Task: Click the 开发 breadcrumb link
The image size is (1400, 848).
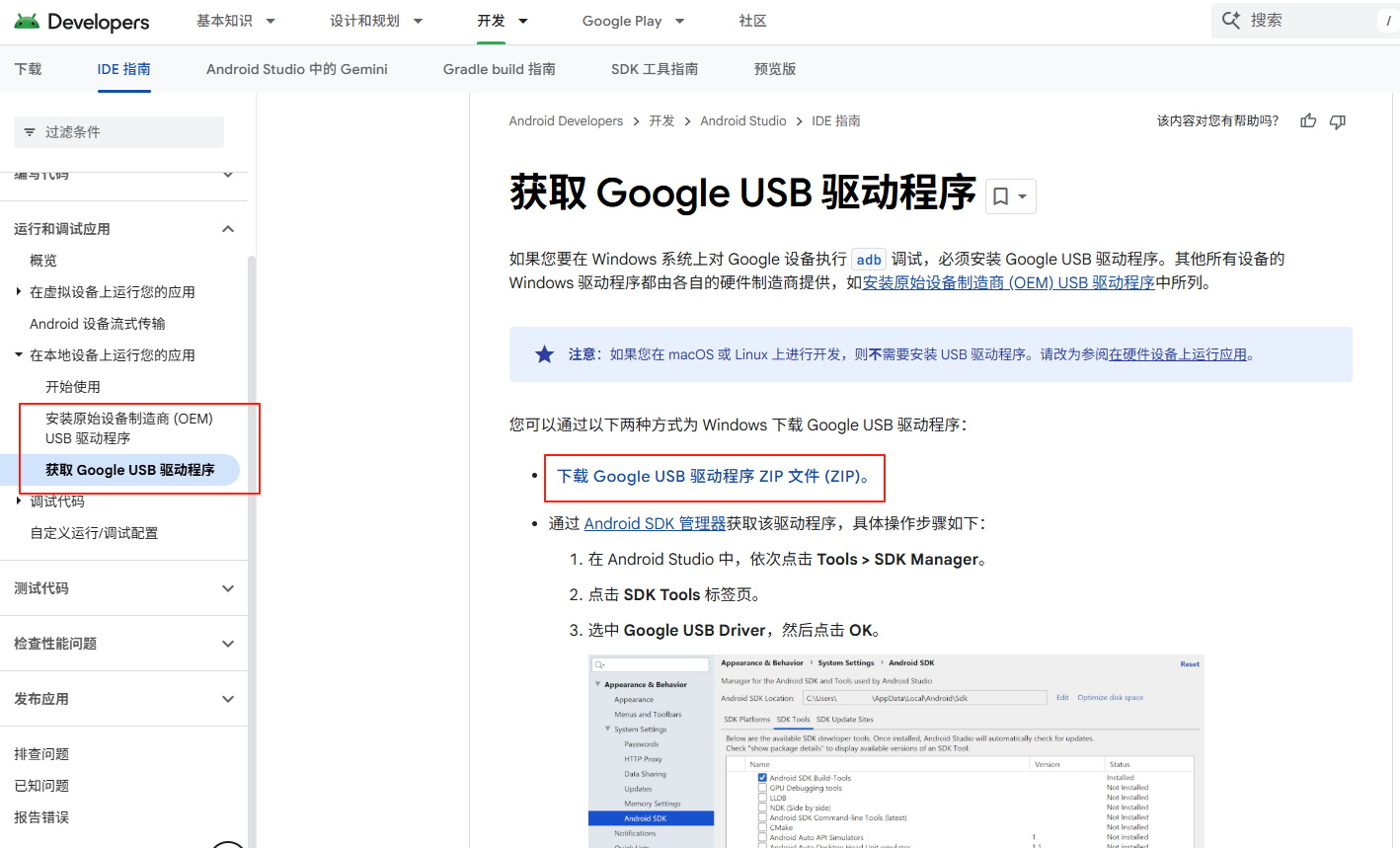Action: pyautogui.click(x=661, y=120)
